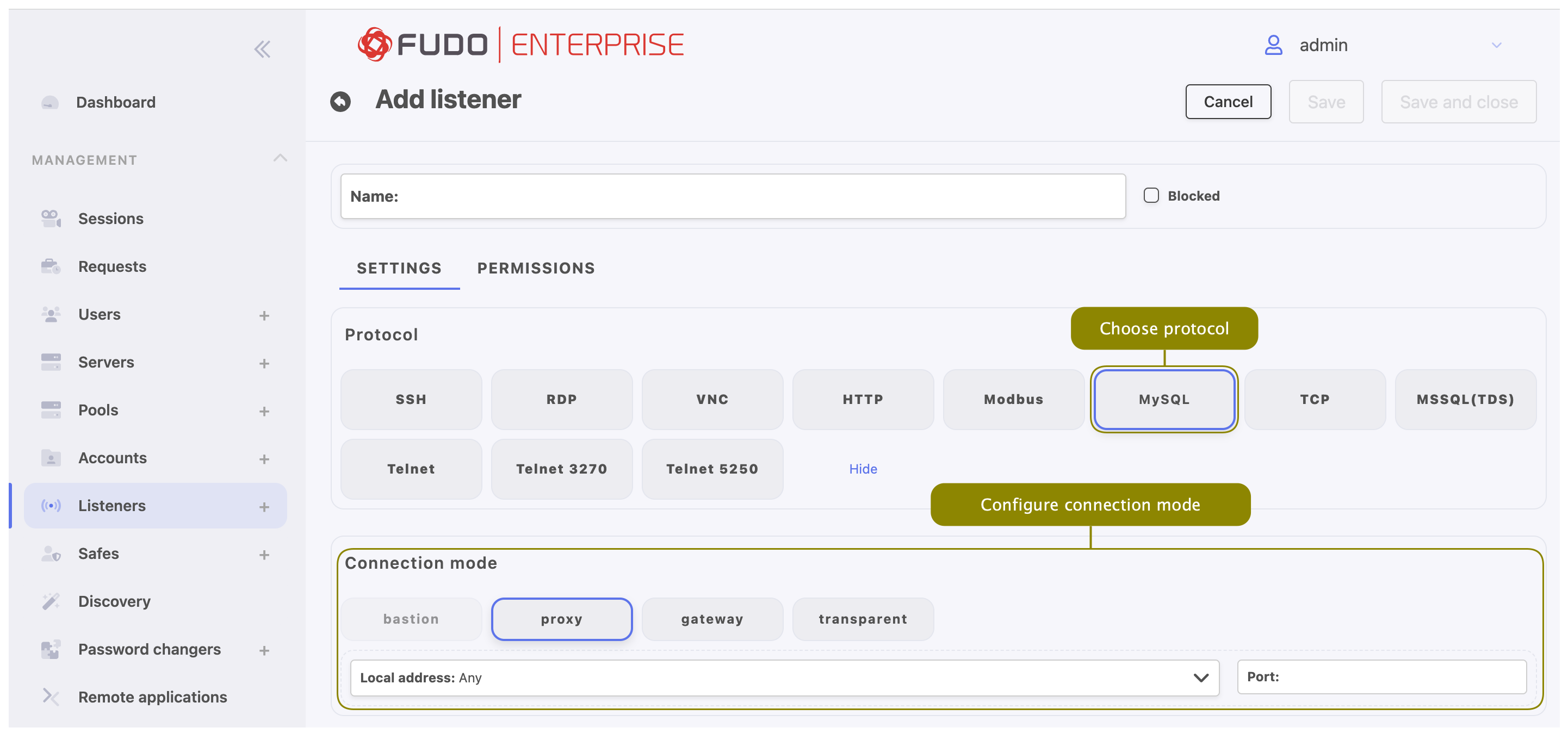Click the Save button
Screen dimensions: 1568x740
click(1326, 102)
